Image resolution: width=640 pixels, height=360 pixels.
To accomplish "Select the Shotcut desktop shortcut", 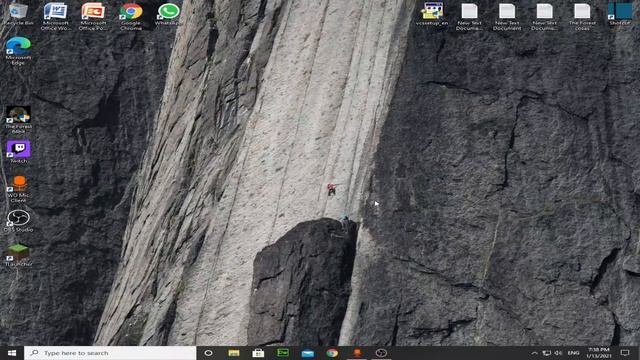I will pyautogui.click(x=620, y=15).
